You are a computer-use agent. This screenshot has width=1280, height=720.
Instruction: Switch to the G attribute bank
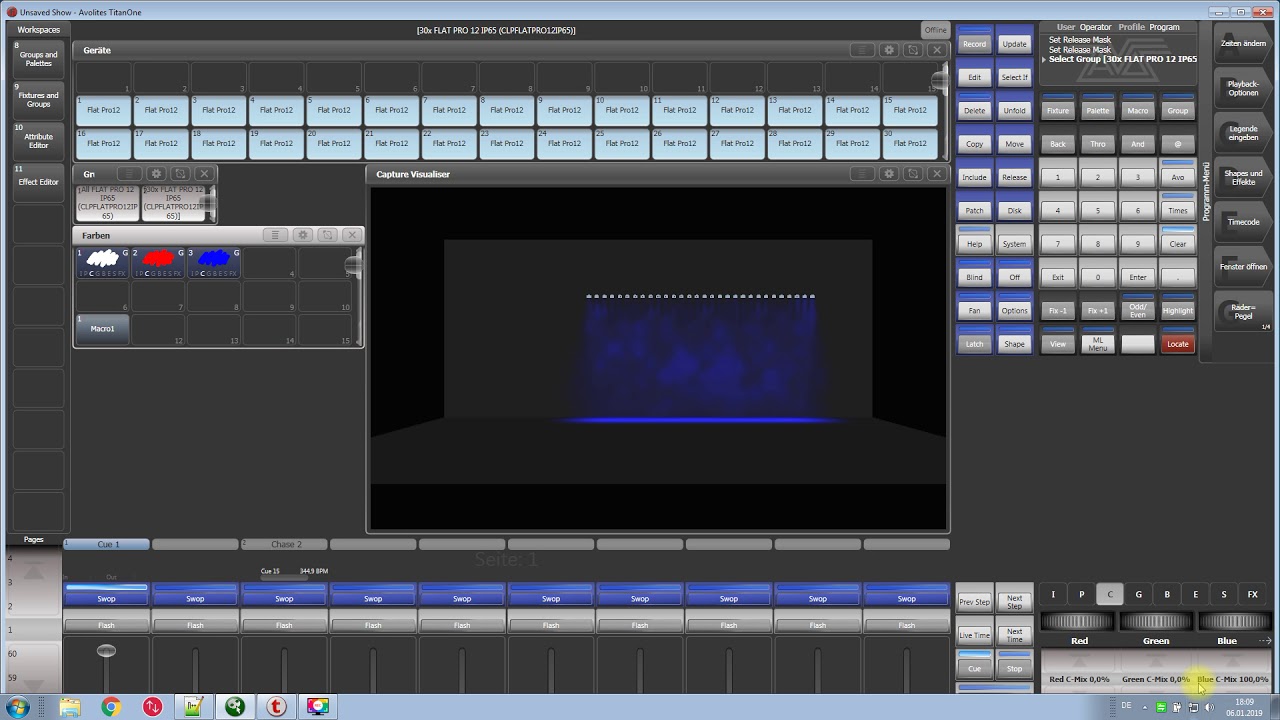pos(1138,594)
